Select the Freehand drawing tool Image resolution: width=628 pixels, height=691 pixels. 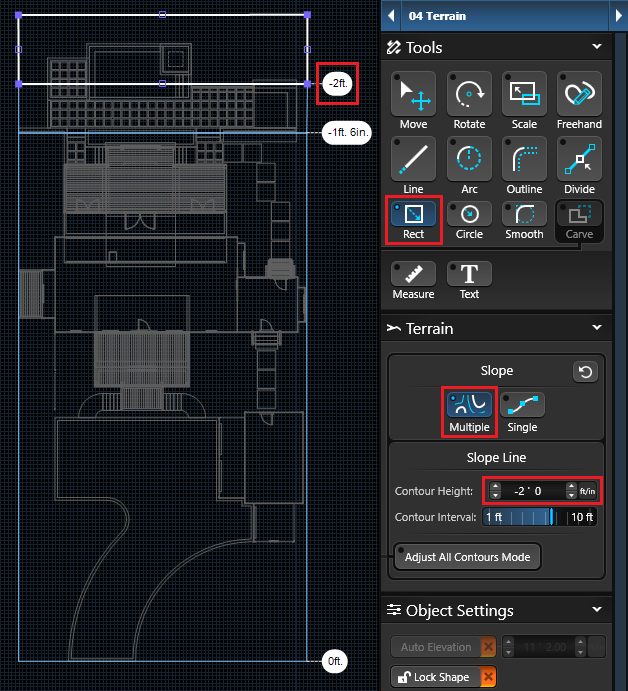[x=579, y=100]
